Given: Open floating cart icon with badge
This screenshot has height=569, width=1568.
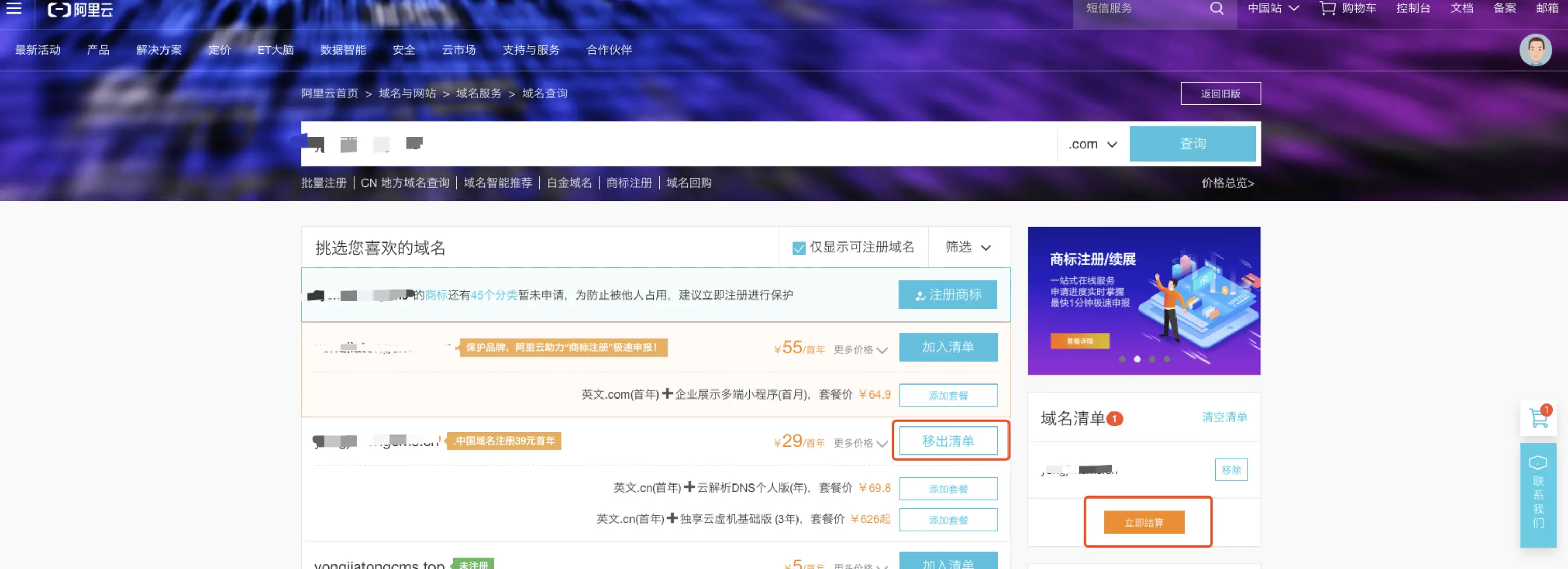Looking at the screenshot, I should (x=1538, y=418).
